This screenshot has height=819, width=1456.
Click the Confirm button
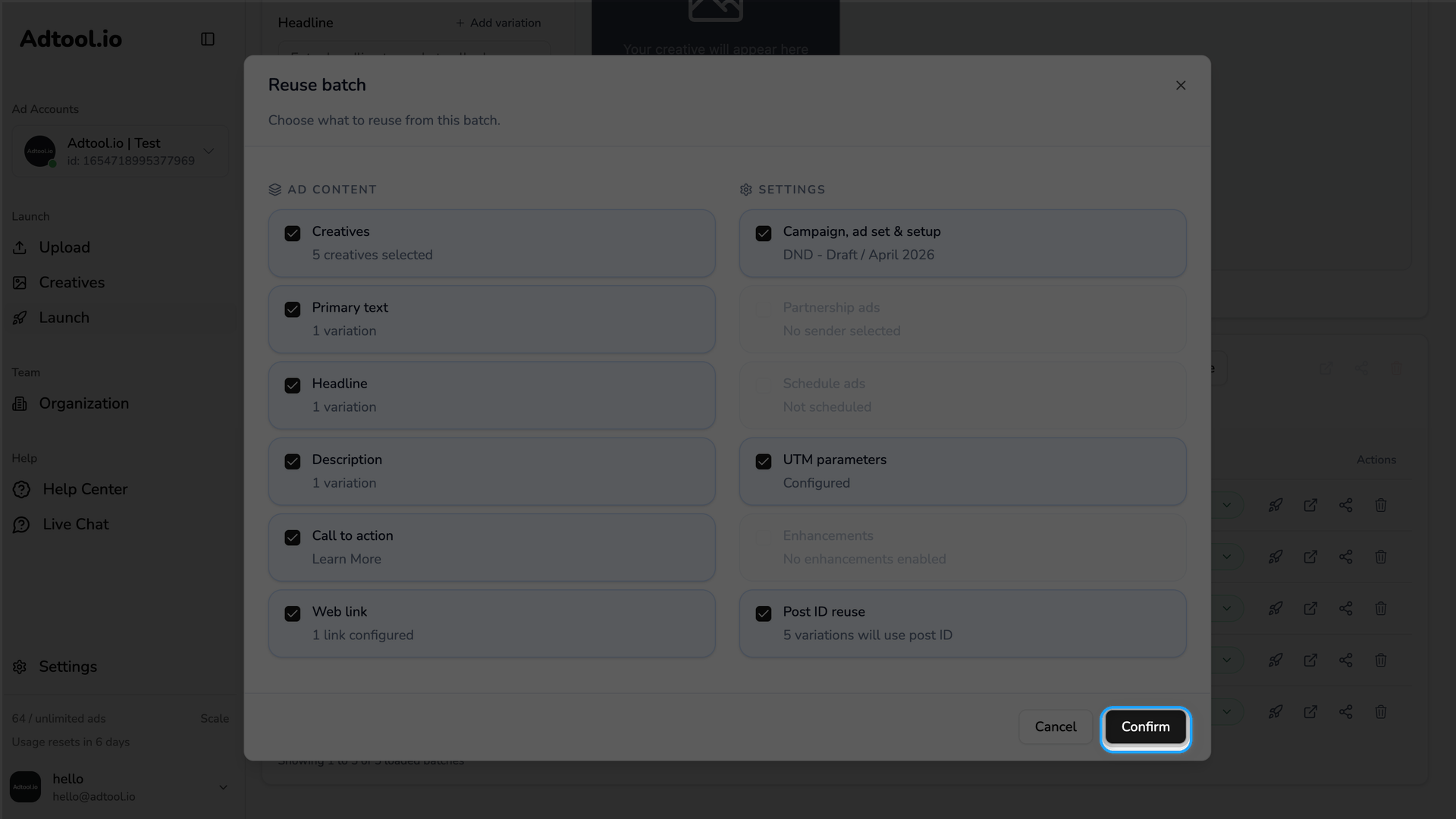click(1145, 727)
